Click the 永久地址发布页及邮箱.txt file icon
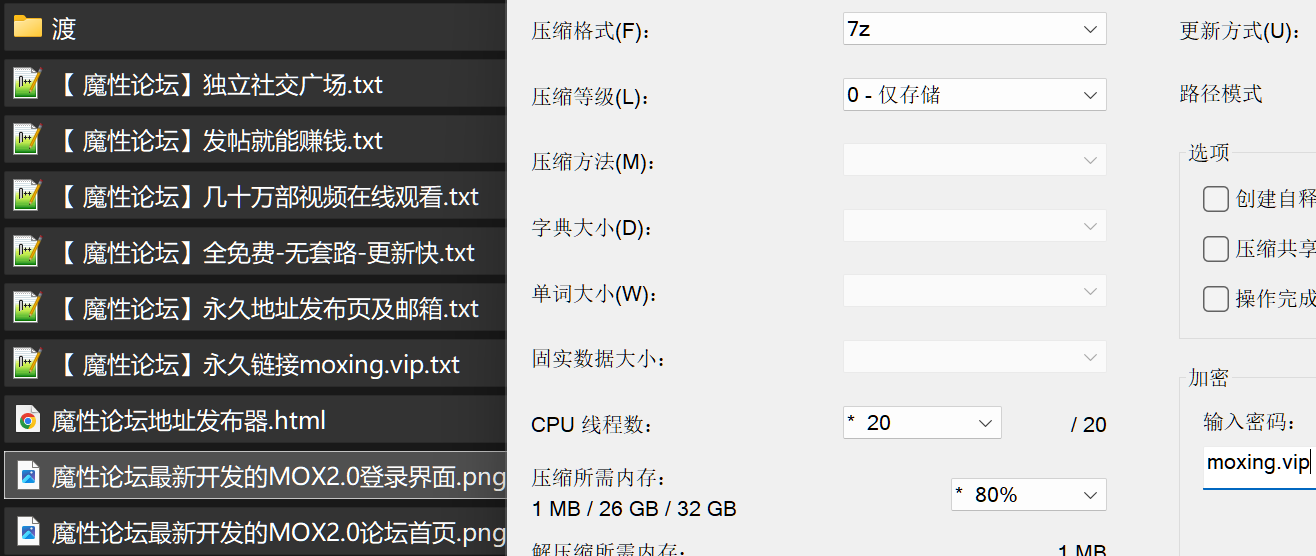 (27, 308)
